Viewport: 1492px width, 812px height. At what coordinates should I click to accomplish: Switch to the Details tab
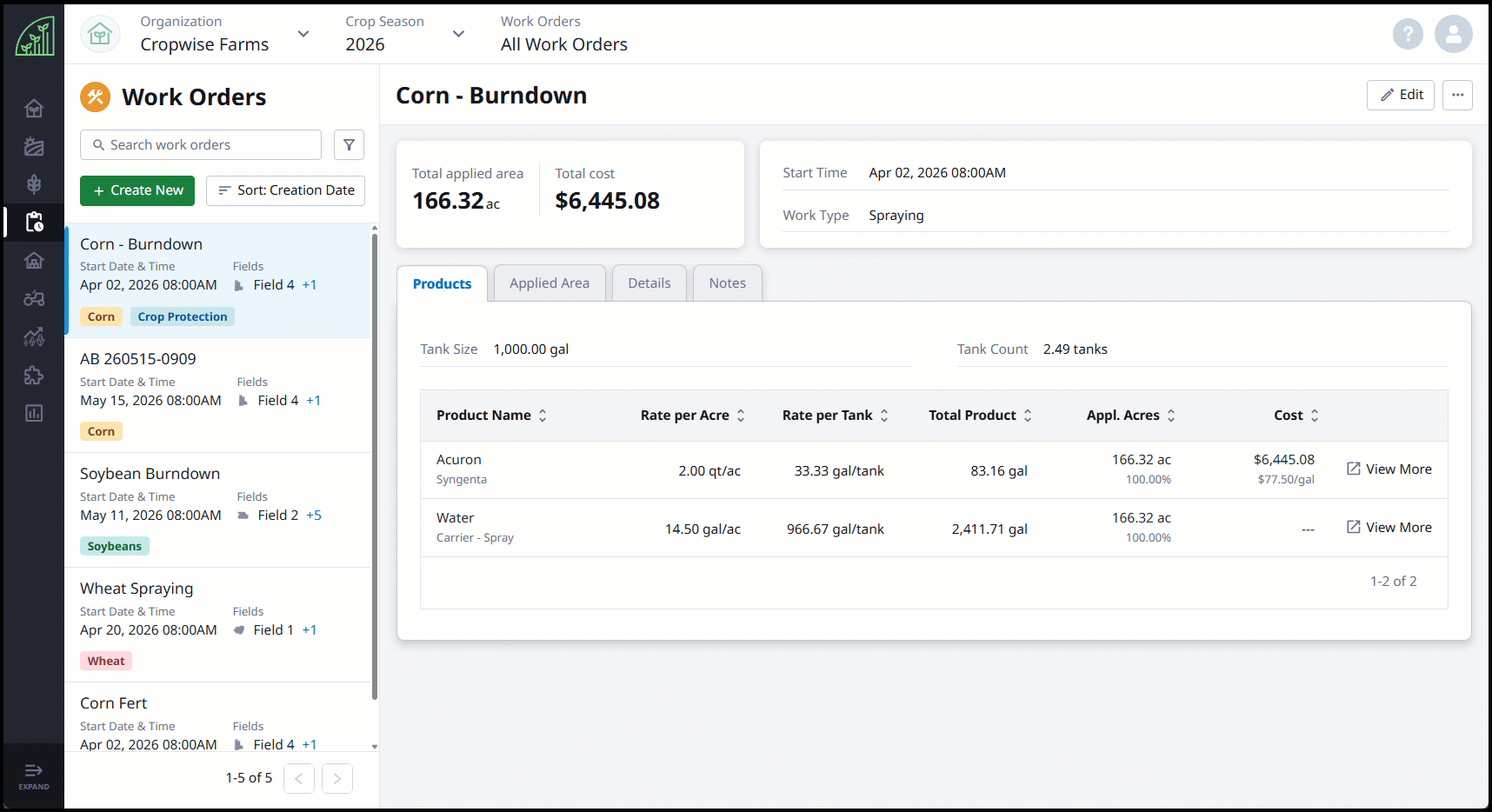[649, 283]
